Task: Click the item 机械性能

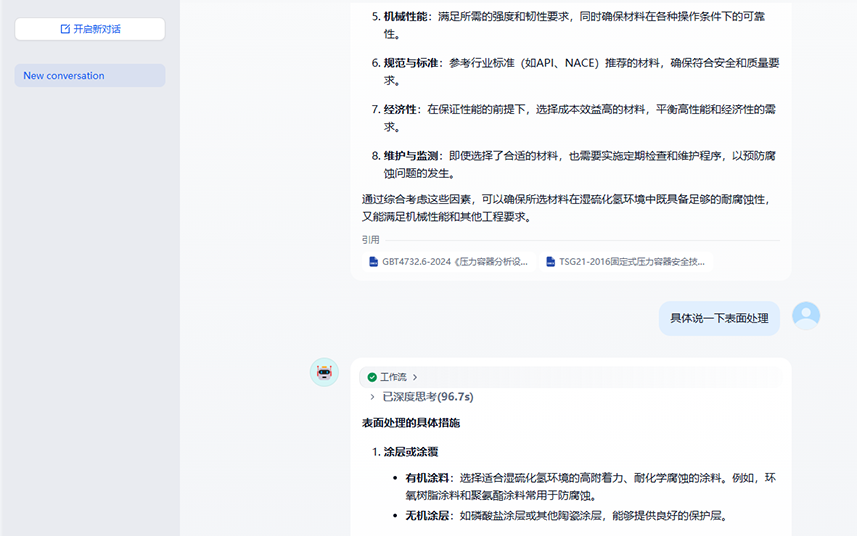Action: click(x=405, y=16)
